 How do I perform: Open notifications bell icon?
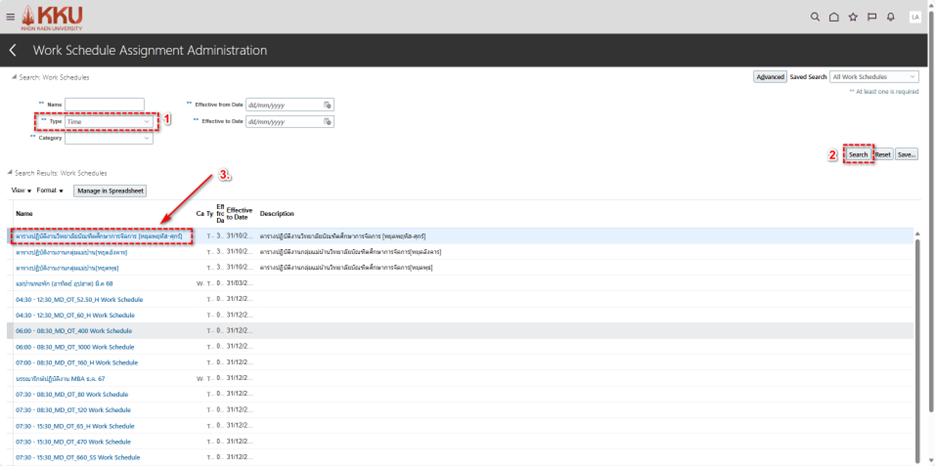point(891,17)
